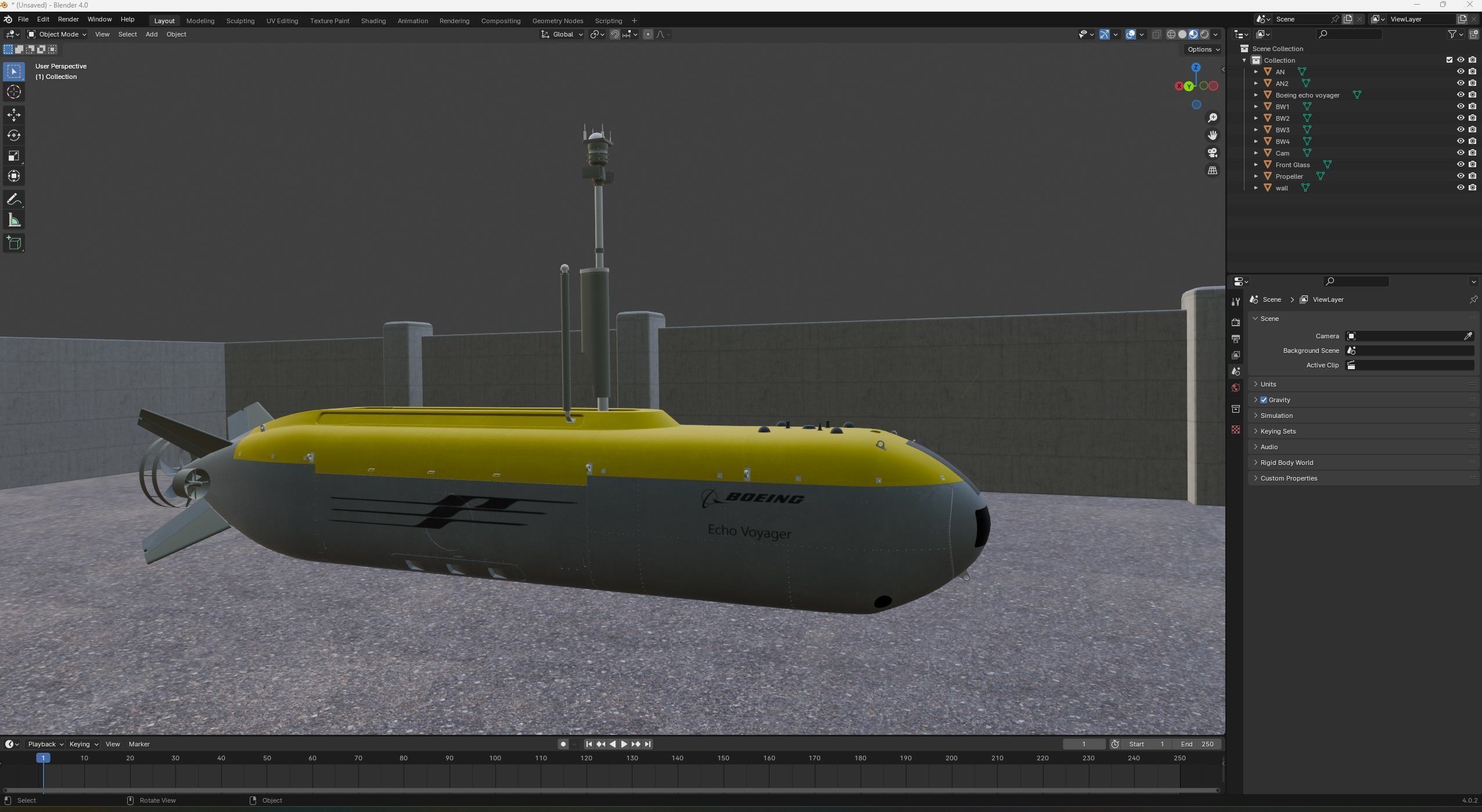Choose the Select Box tool

(x=14, y=71)
